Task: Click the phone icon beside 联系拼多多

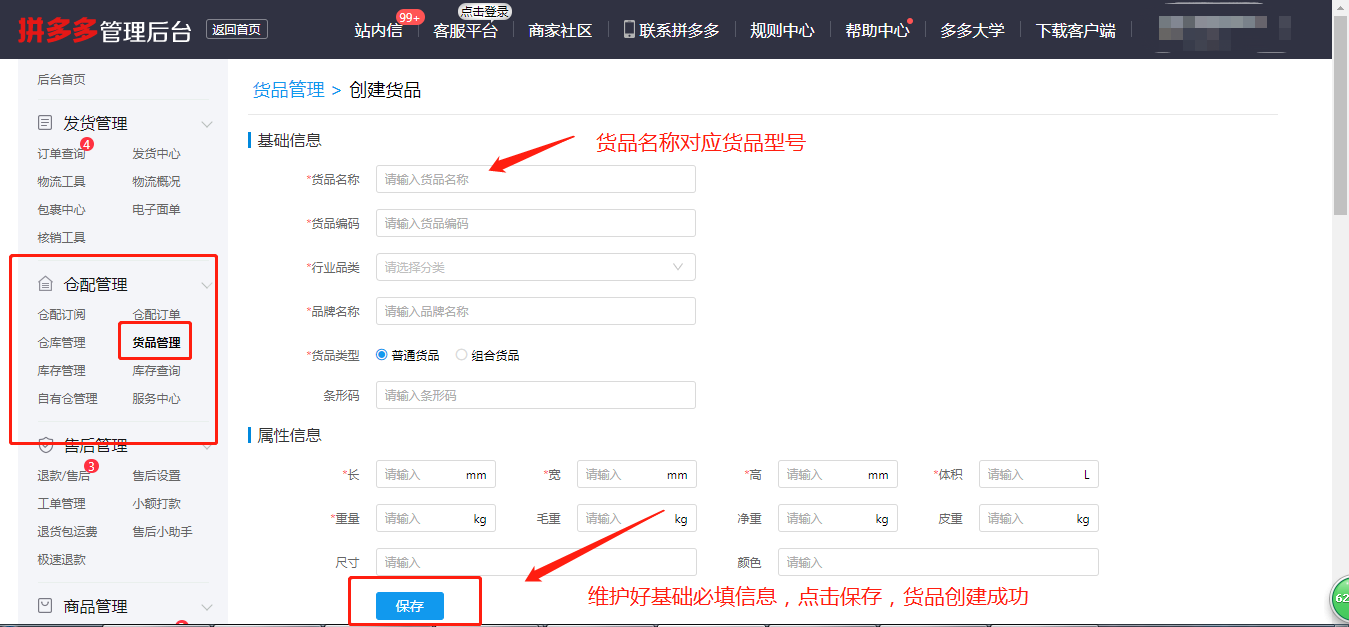Action: click(629, 30)
